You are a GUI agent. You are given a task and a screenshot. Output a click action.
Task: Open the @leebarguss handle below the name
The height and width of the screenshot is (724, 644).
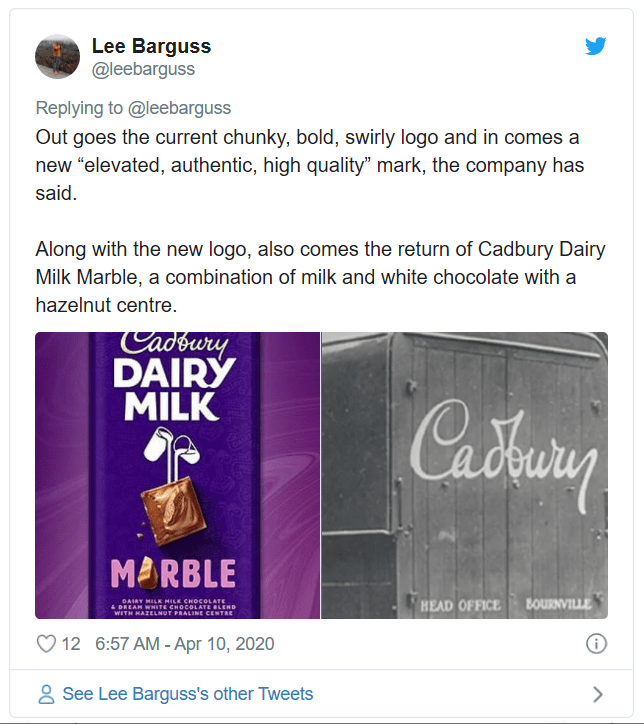(143, 69)
